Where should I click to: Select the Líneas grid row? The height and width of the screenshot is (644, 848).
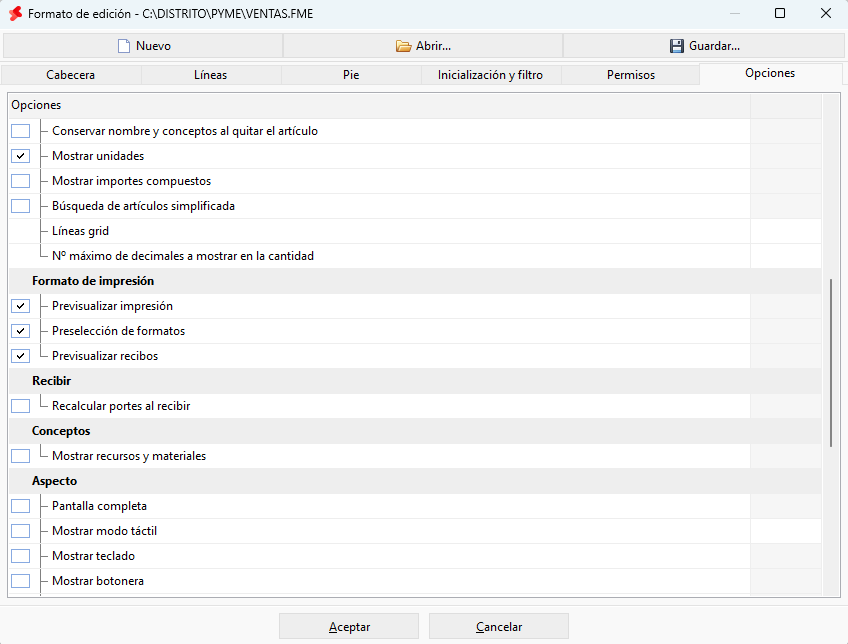[x=415, y=231]
